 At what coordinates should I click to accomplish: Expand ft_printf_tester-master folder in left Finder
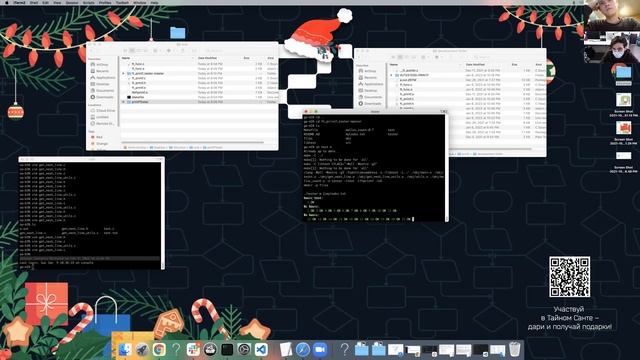pyautogui.click(x=124, y=73)
